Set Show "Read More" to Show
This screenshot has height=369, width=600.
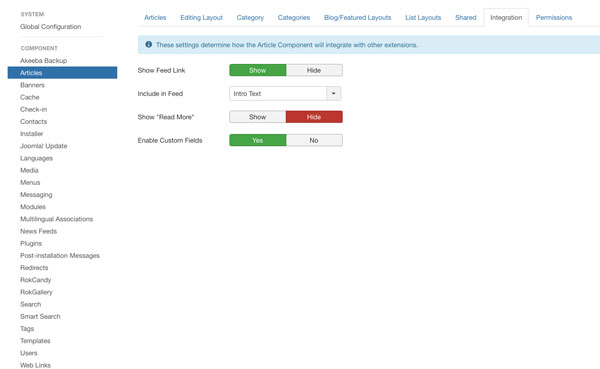[x=258, y=117]
